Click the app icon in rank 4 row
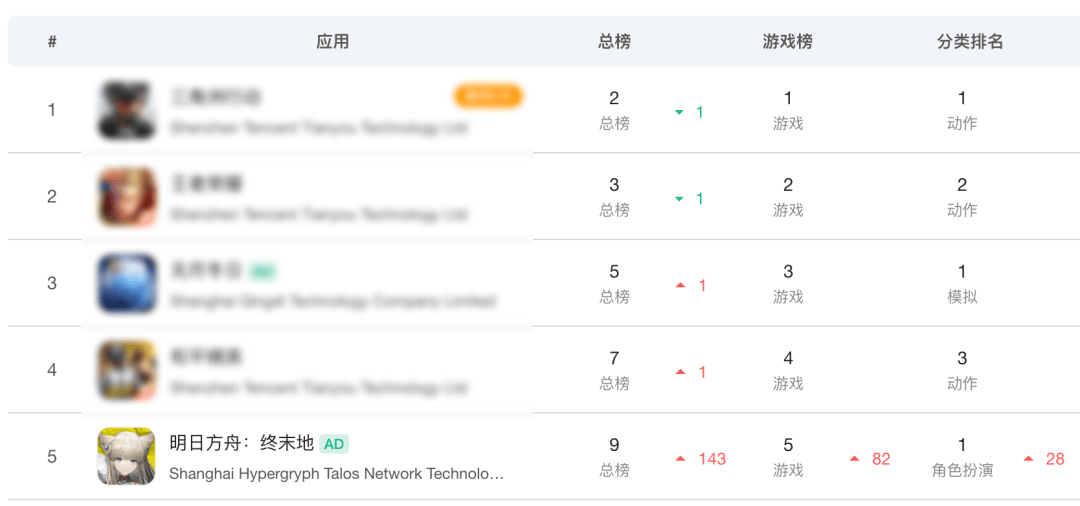 point(127,370)
